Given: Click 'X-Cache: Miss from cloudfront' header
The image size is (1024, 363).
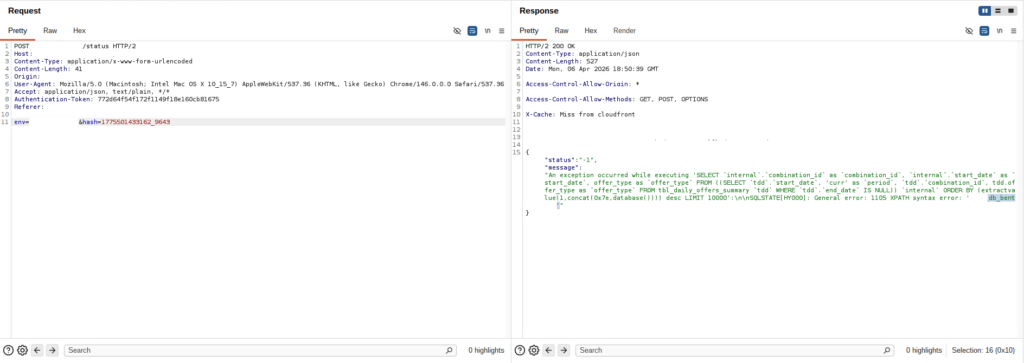Looking at the screenshot, I should [x=581, y=114].
